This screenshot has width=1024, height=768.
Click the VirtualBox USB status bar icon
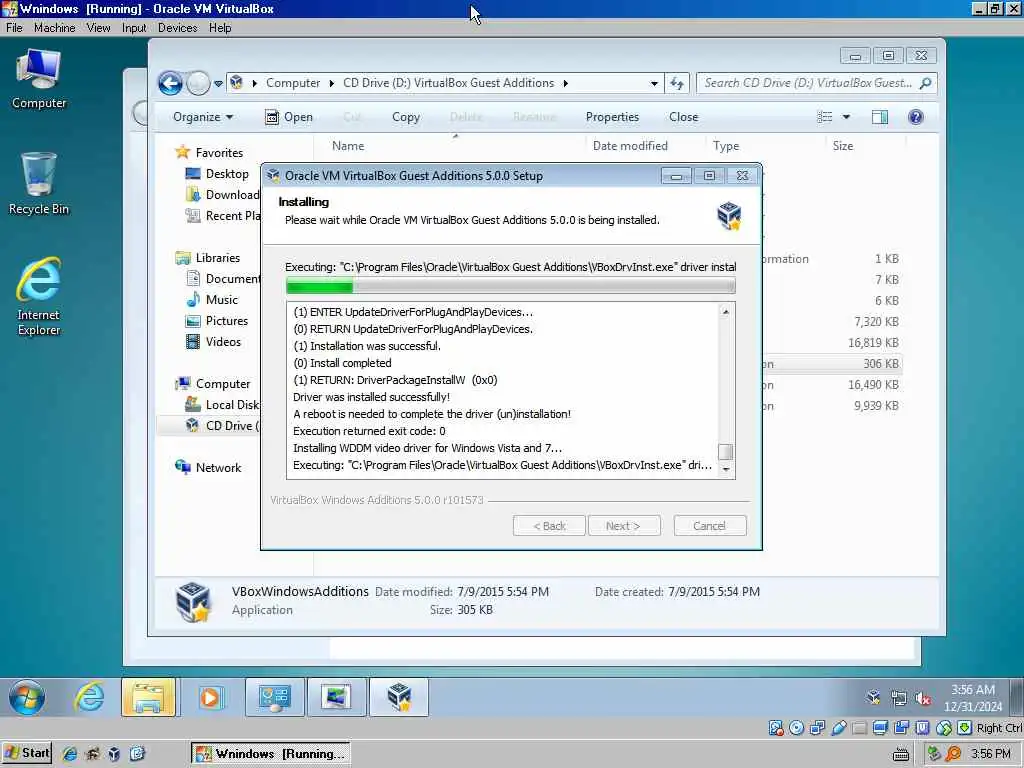839,728
